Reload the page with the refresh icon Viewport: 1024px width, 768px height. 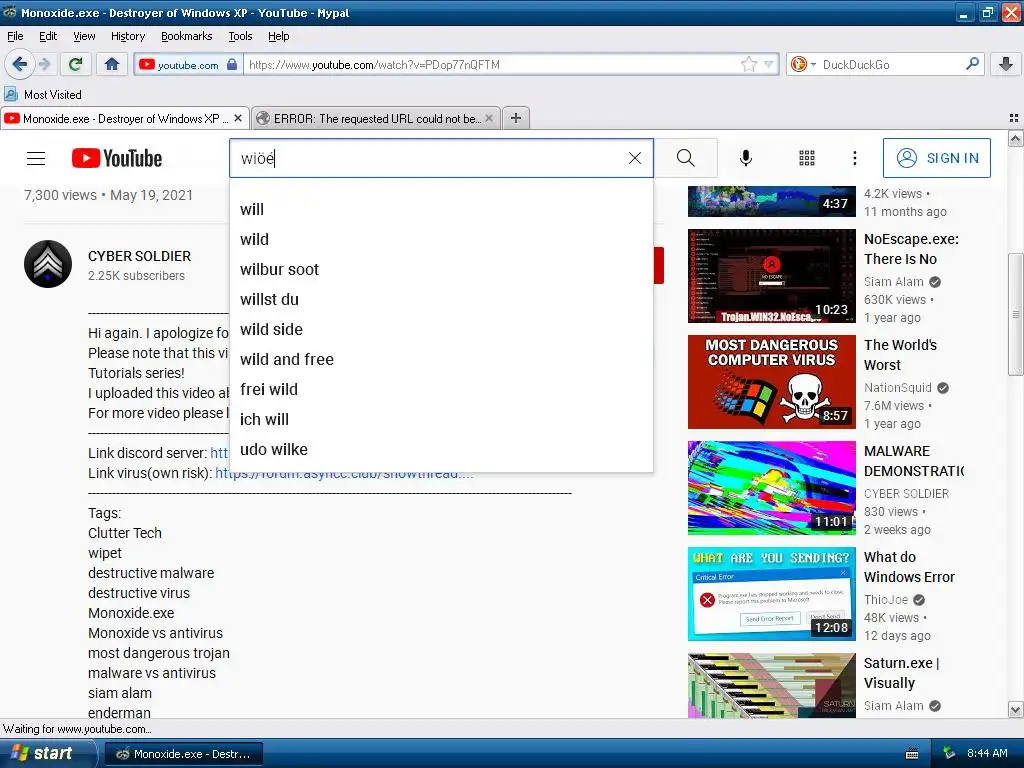click(x=76, y=64)
